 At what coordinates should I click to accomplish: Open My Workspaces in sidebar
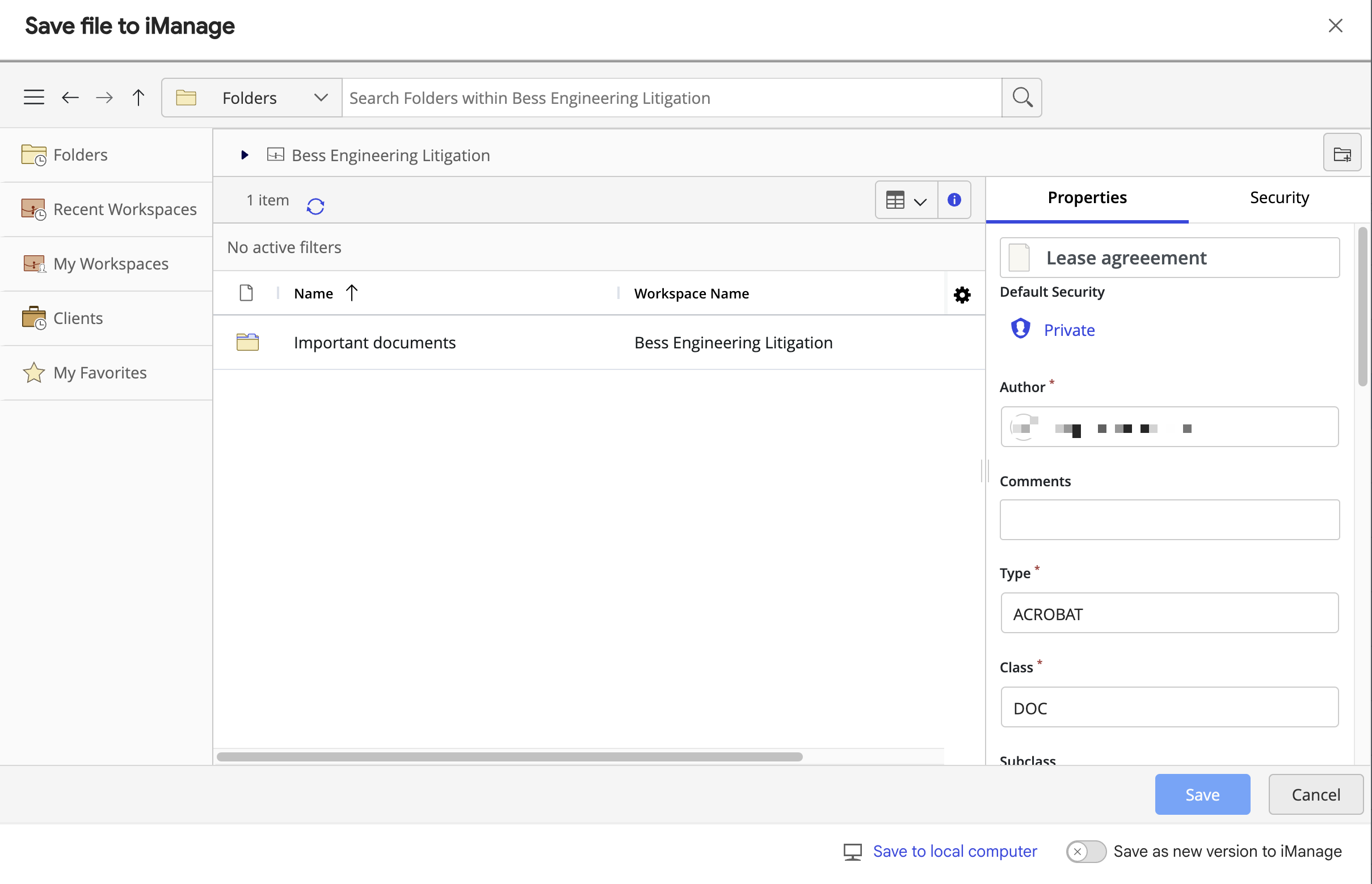(x=110, y=263)
